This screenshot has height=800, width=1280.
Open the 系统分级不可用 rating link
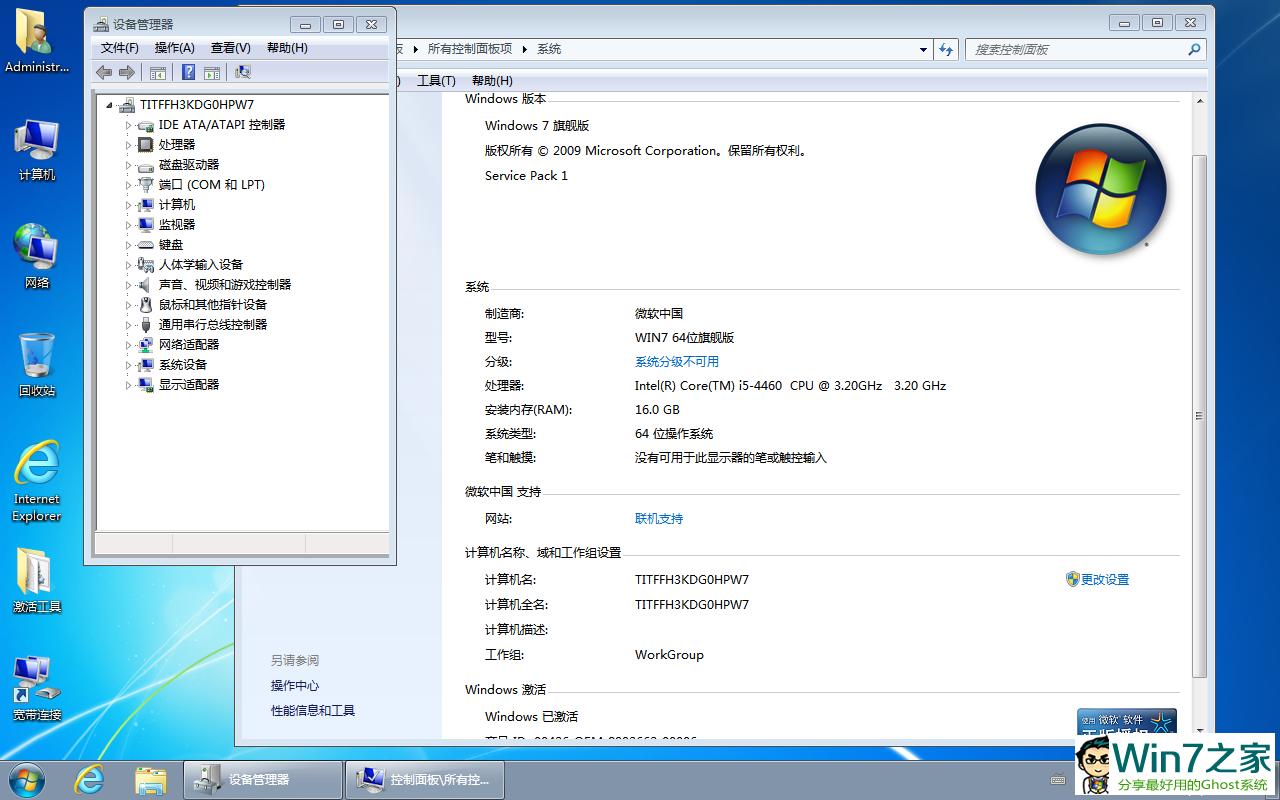click(x=676, y=362)
